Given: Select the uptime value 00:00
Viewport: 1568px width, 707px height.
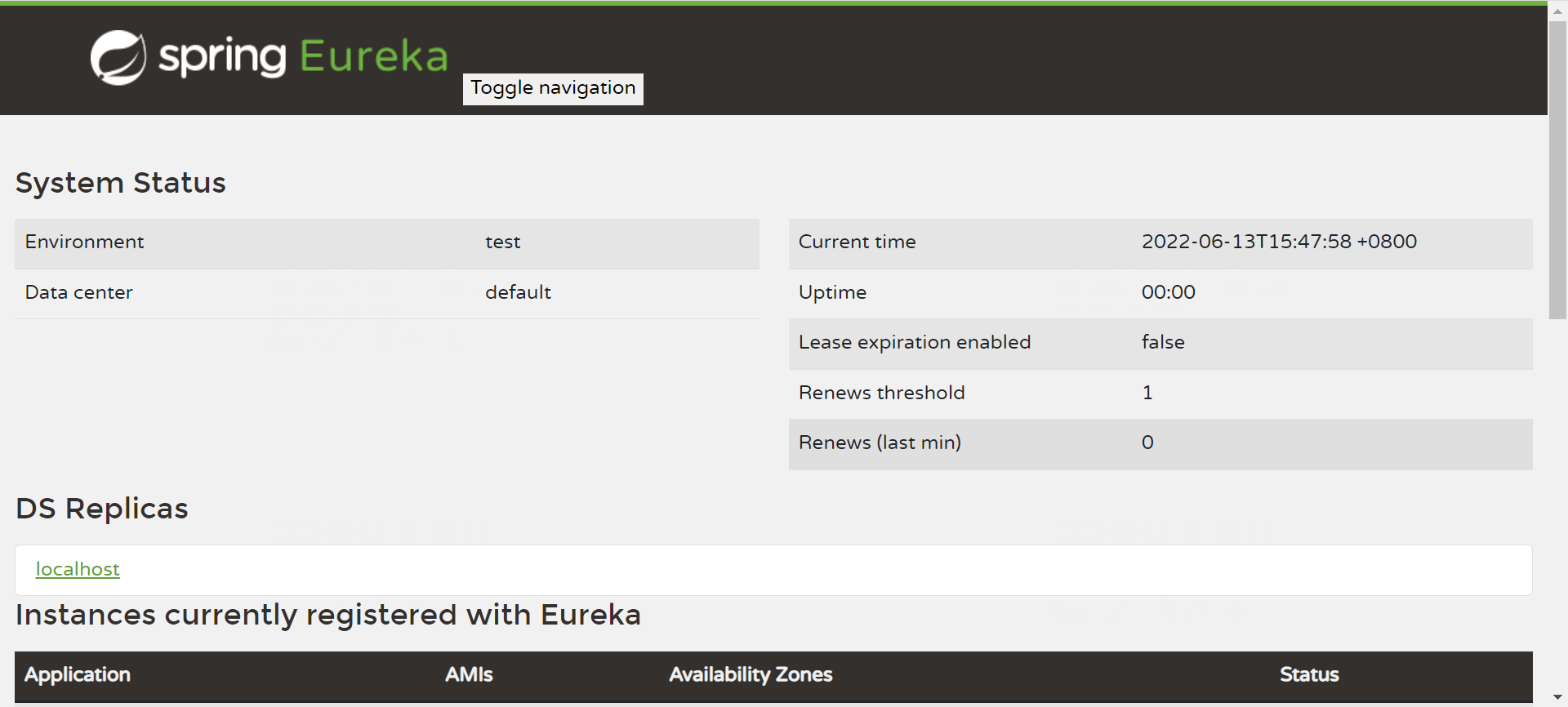Looking at the screenshot, I should (1169, 292).
